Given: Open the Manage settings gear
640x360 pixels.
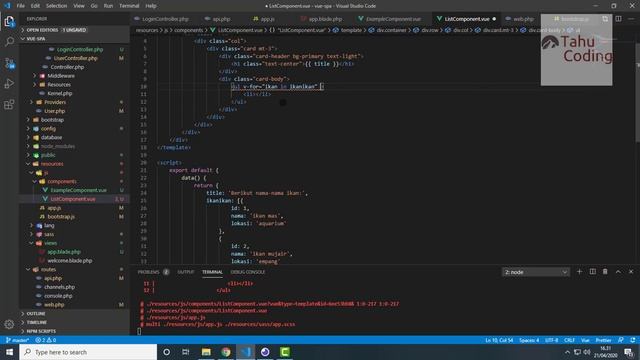Looking at the screenshot, I should 9,324.
